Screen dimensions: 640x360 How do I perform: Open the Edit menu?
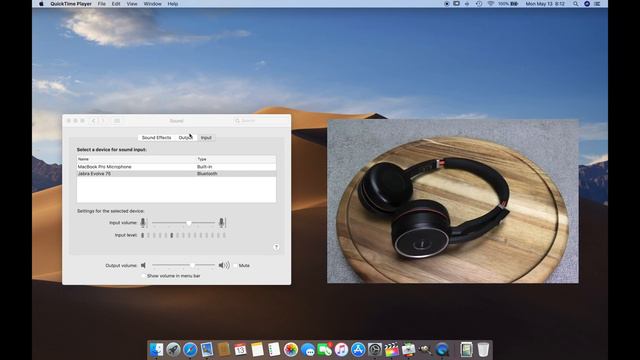click(x=116, y=4)
